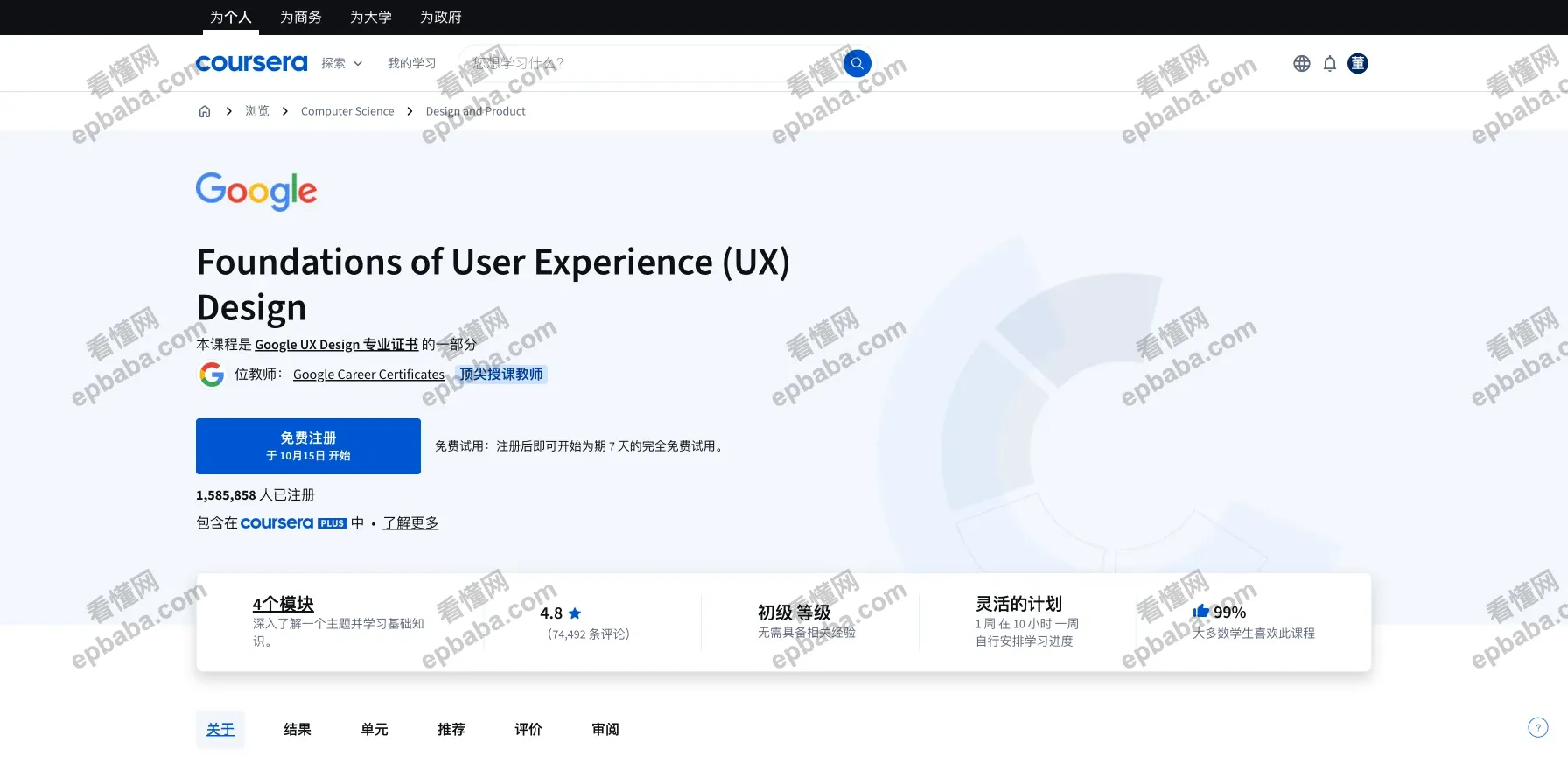The image size is (1568, 757).
Task: Switch to the 单元 section tab
Action: 374,729
